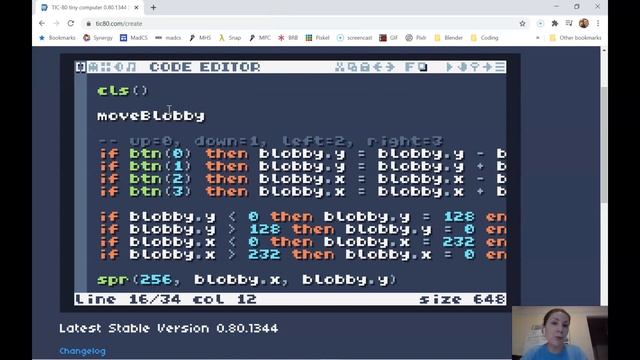
Task: Open the screencast bookmark
Action: point(354,38)
